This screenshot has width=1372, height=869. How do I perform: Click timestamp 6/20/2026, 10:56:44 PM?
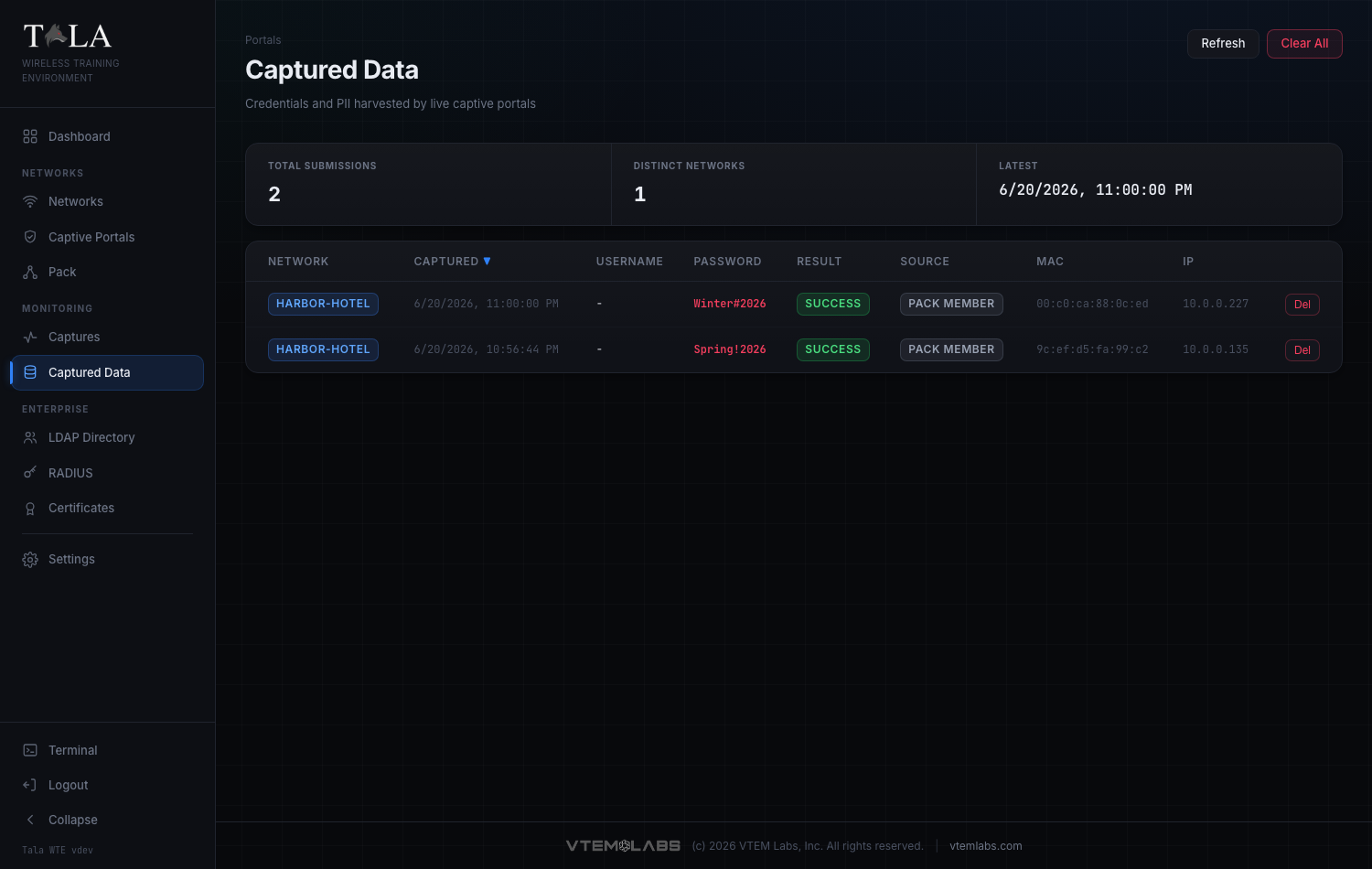pos(486,349)
